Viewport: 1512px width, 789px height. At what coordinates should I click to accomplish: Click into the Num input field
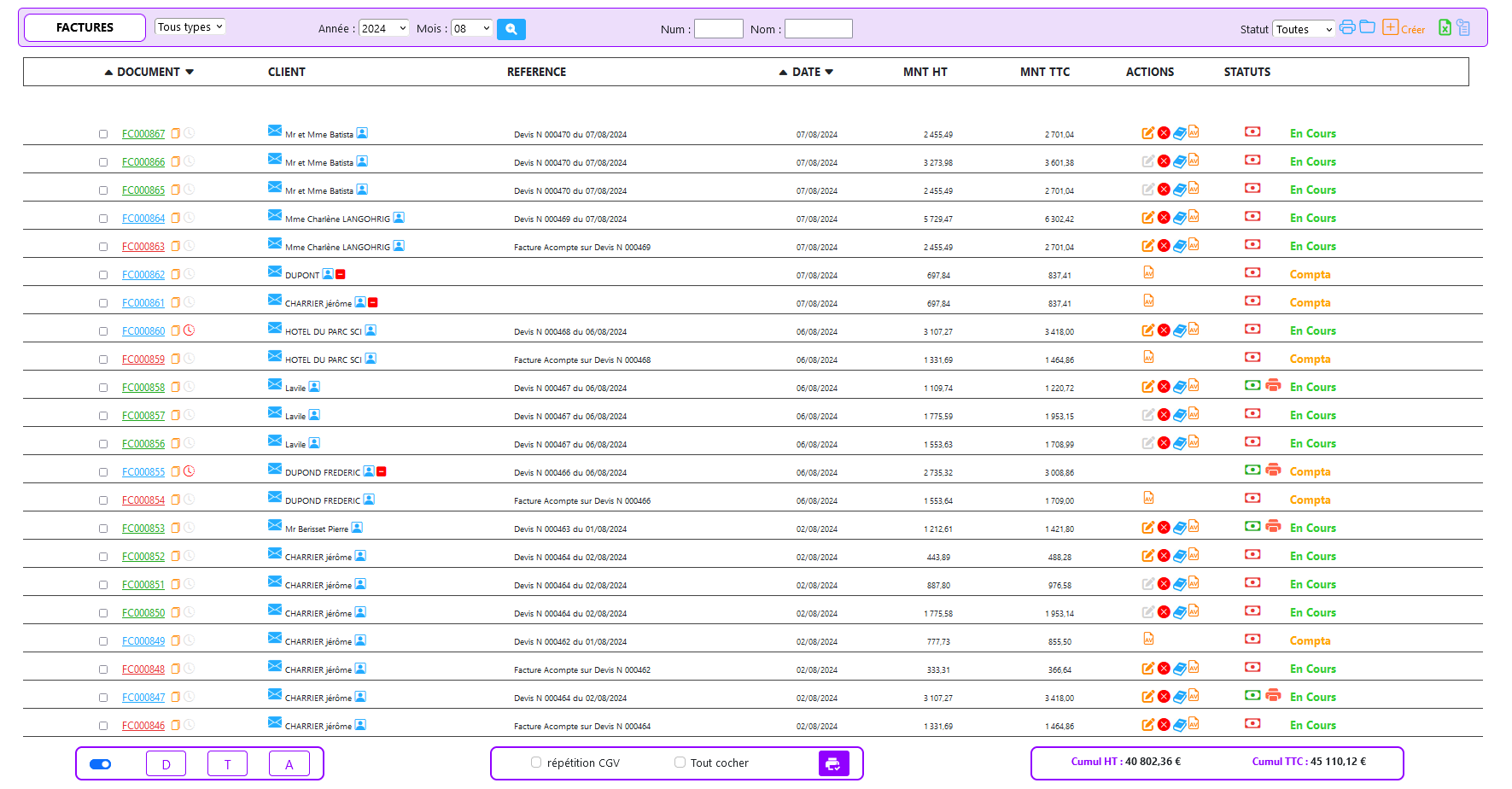pyautogui.click(x=719, y=29)
